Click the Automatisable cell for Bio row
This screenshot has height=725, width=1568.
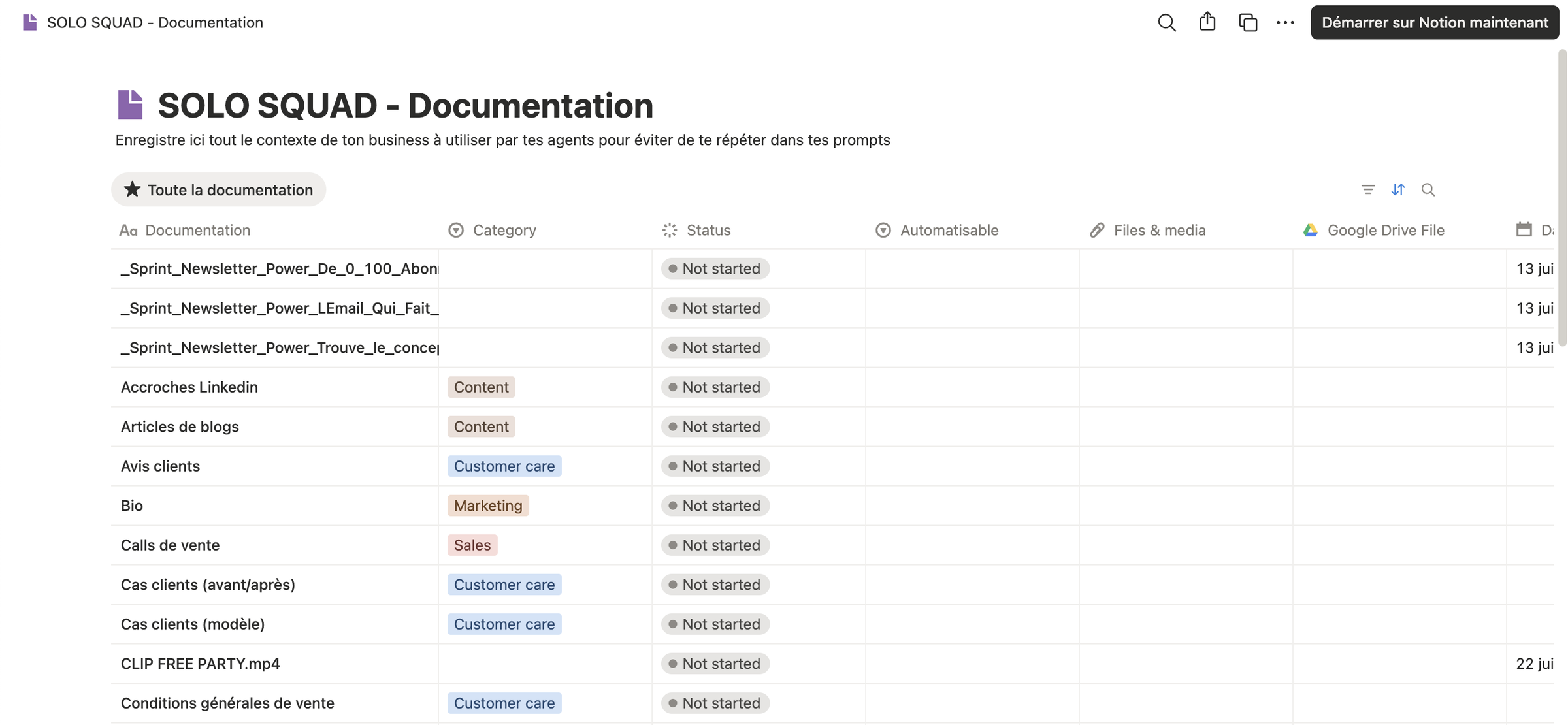coord(972,506)
